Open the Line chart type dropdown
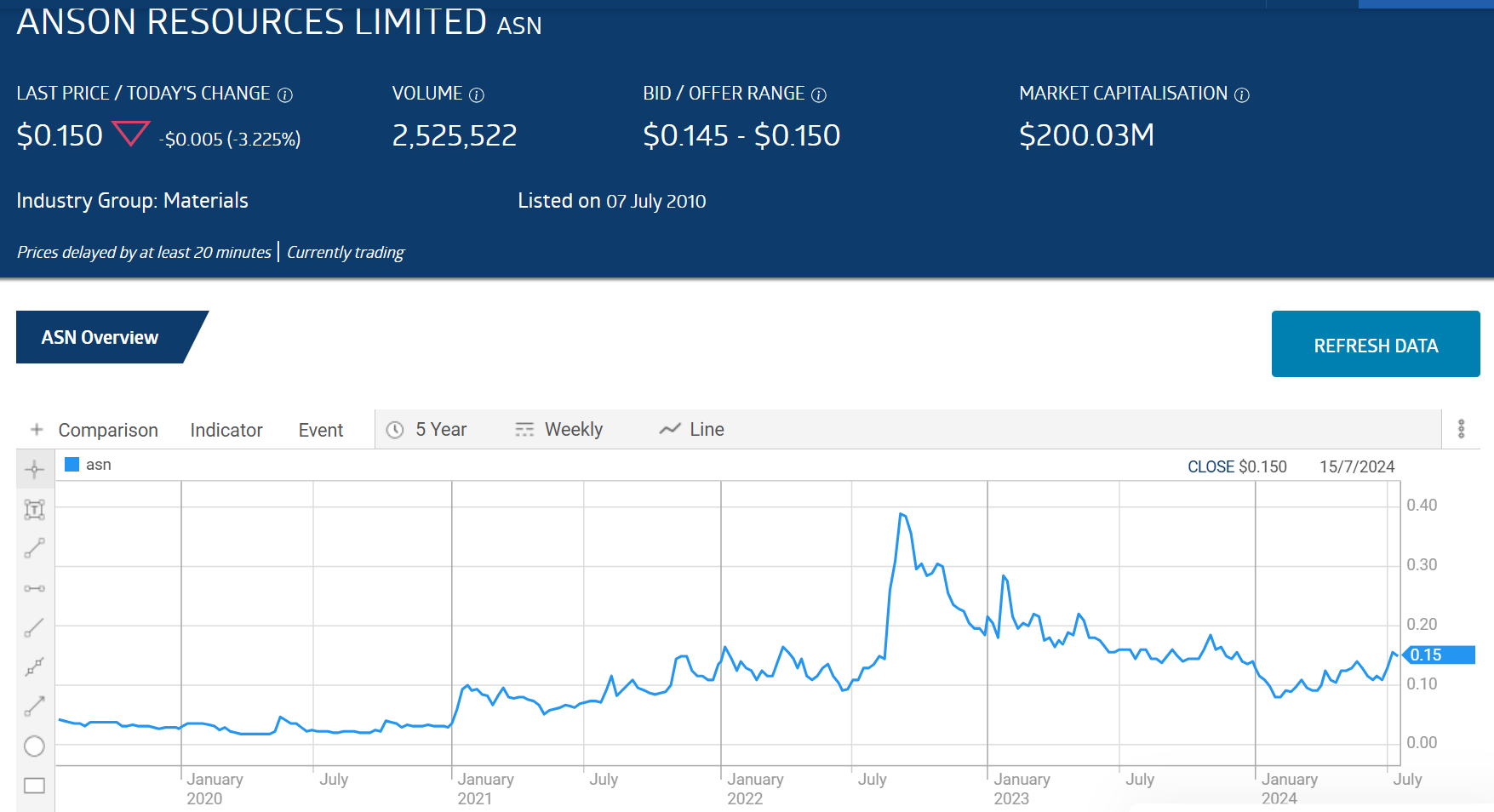The width and height of the screenshot is (1494, 812). [692, 429]
